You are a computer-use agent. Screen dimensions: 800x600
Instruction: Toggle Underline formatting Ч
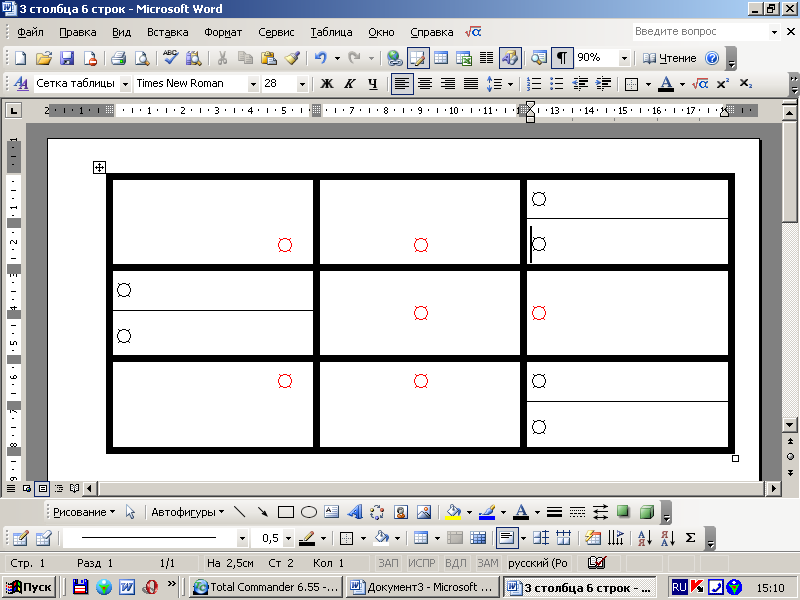coord(373,84)
